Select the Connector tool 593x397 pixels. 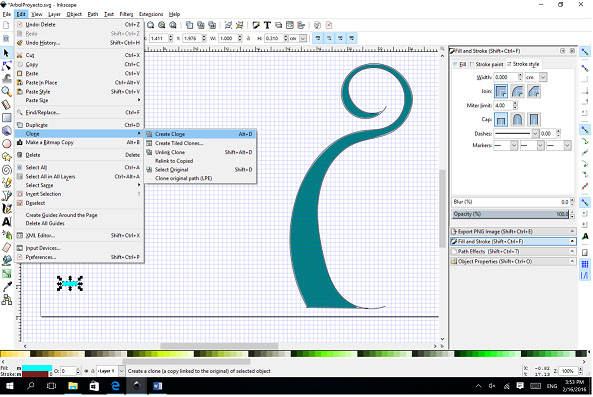[x=6, y=300]
